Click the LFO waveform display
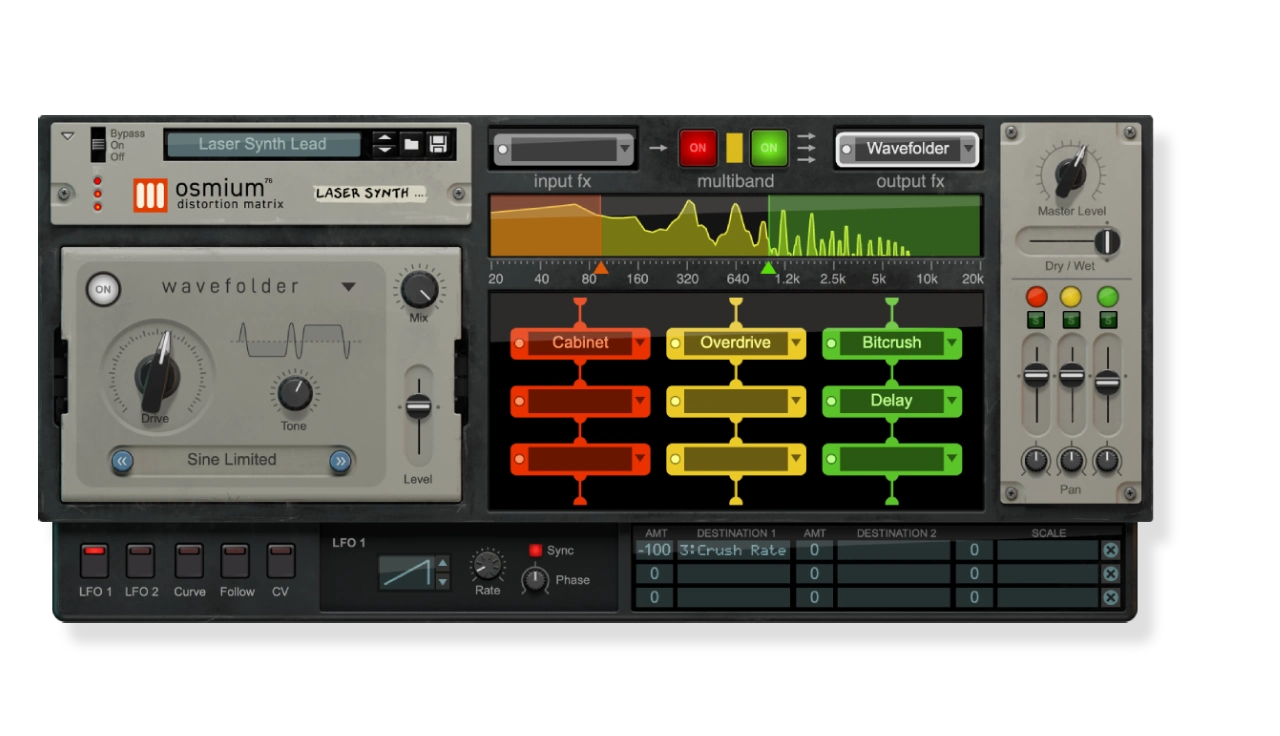This screenshot has width=1280, height=736. coord(406,573)
